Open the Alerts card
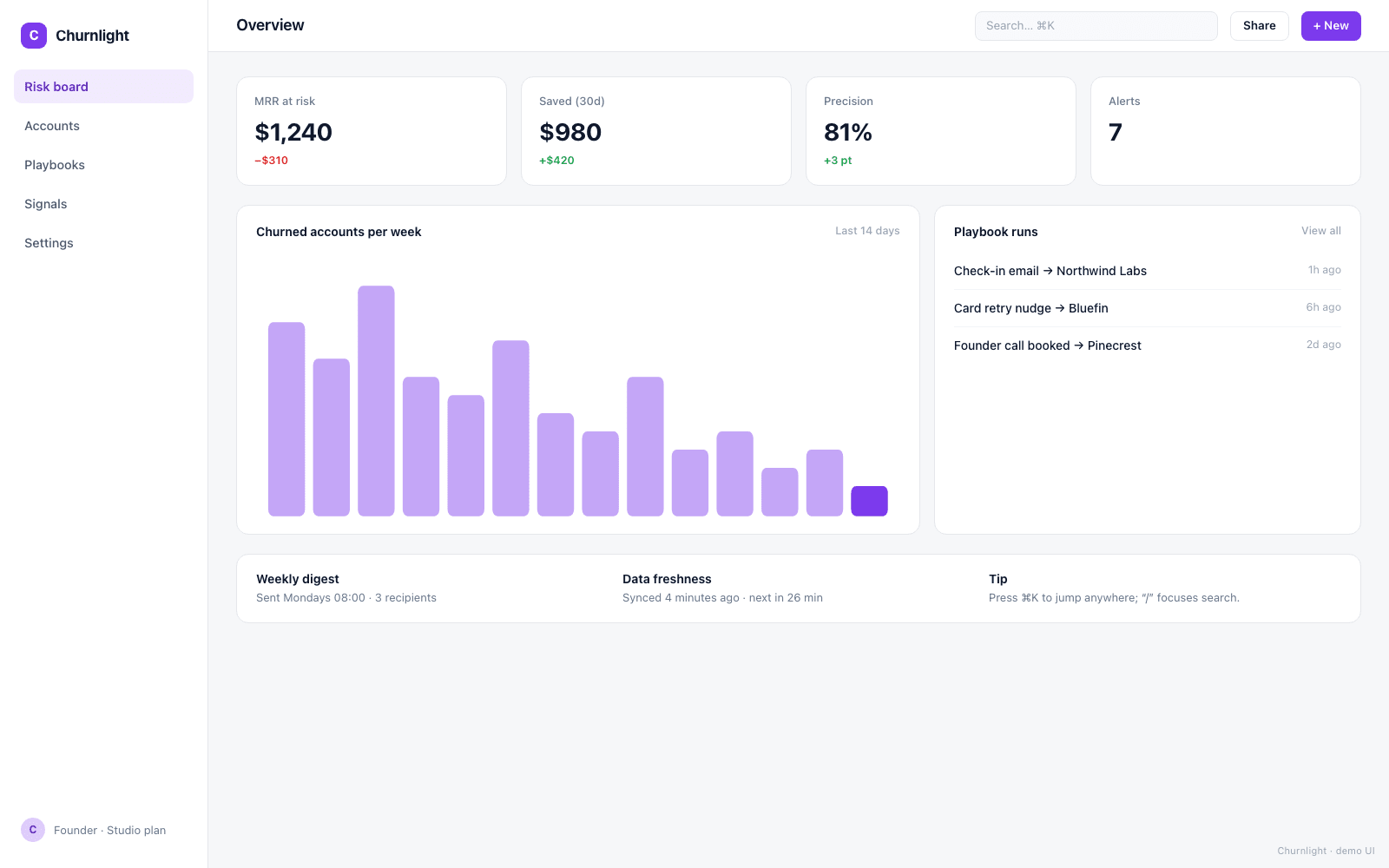This screenshot has width=1389, height=868. (x=1226, y=131)
